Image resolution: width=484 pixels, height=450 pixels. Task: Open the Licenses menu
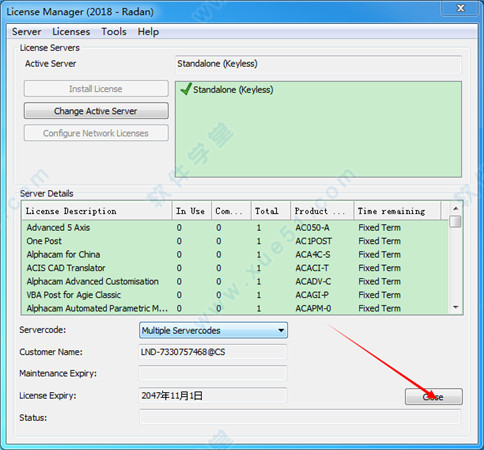71,32
